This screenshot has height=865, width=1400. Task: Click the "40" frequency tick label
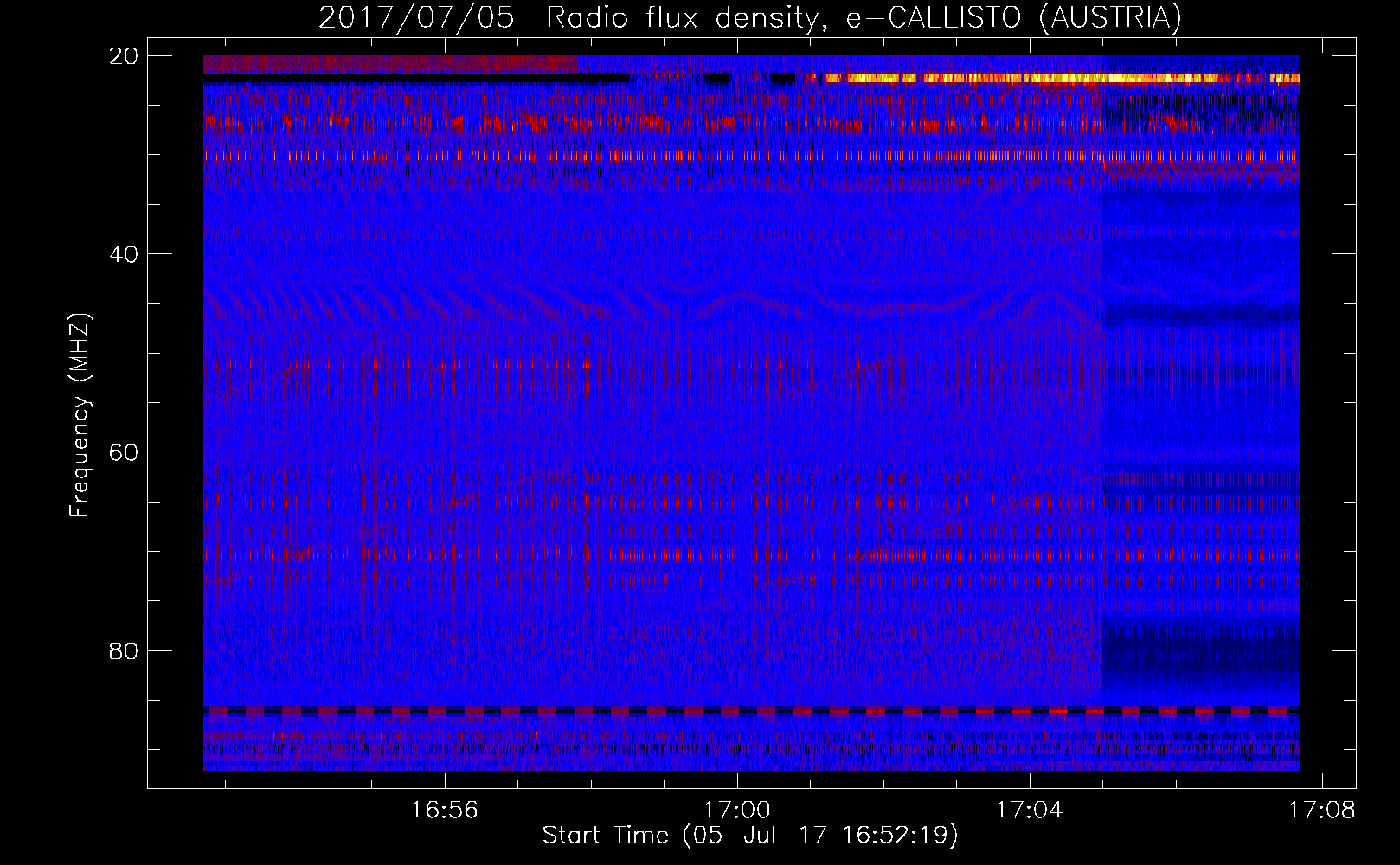(x=124, y=254)
